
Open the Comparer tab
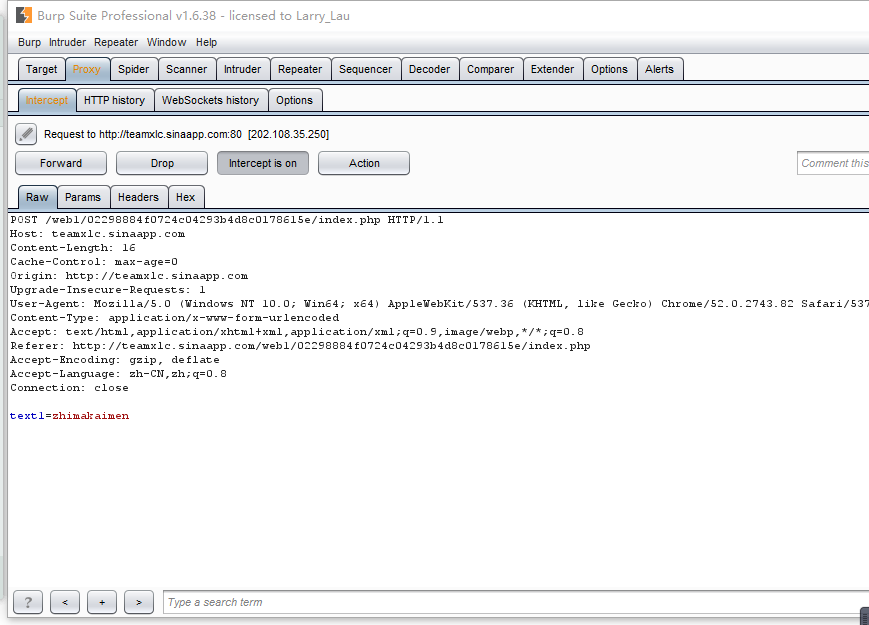click(490, 69)
